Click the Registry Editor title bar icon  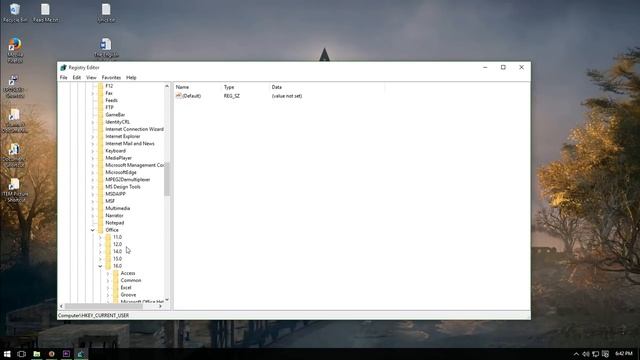point(63,67)
